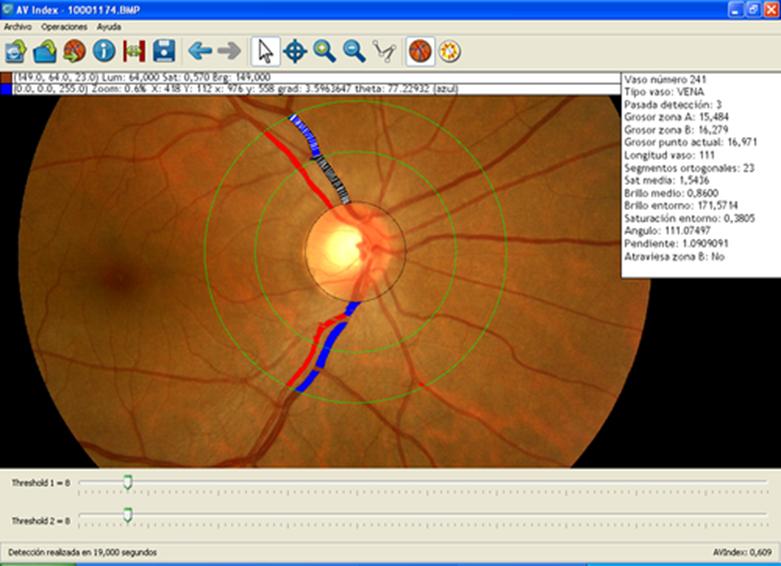Click the zoom out magnifier
Viewport: 781px width, 566px height.
tap(354, 50)
